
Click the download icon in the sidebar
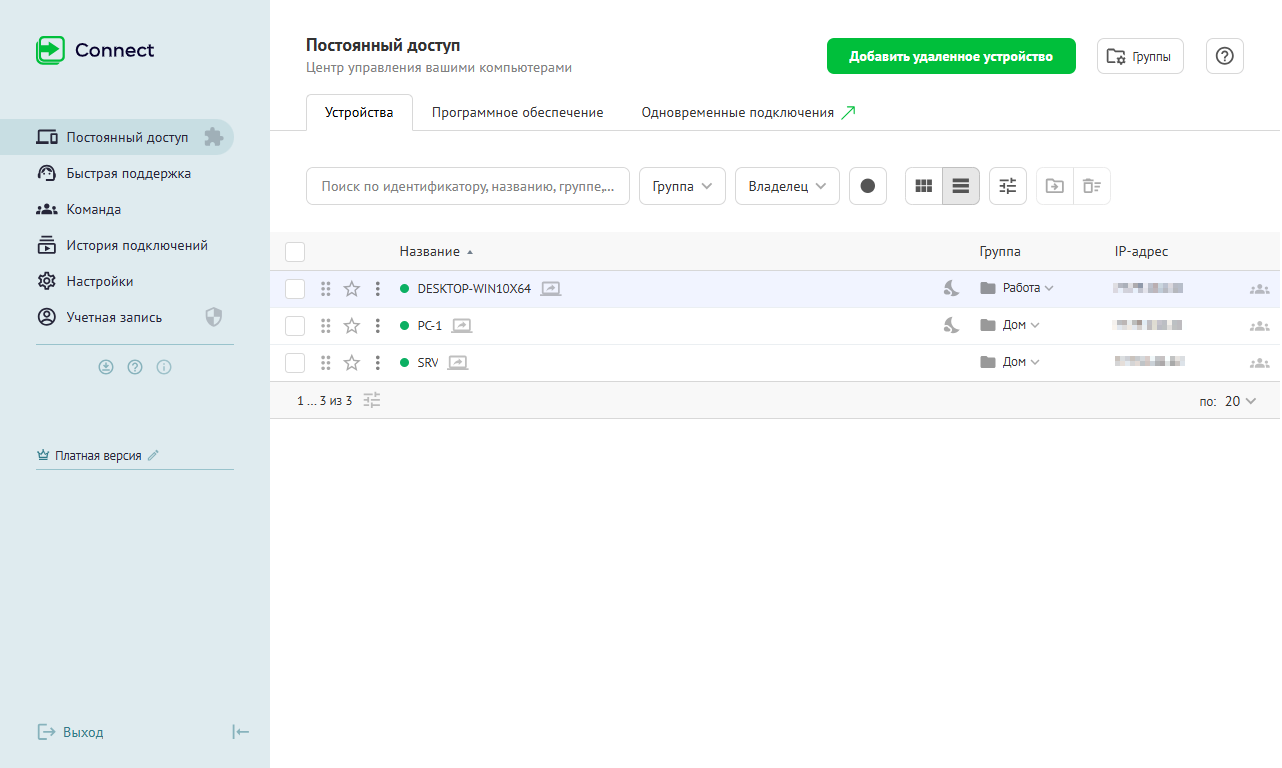coord(106,367)
